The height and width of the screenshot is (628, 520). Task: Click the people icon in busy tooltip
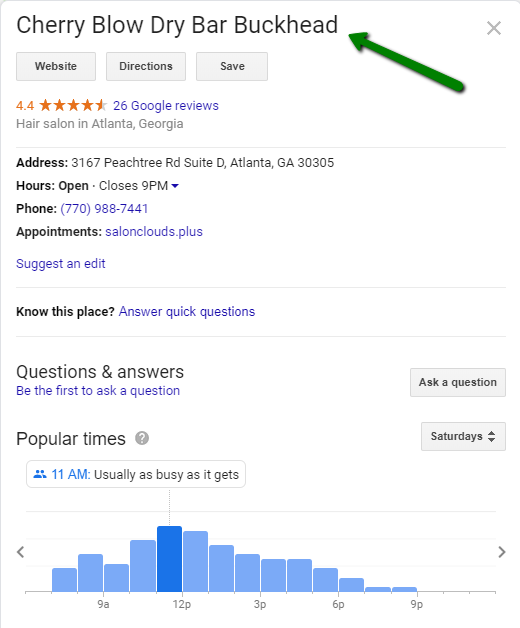point(40,474)
